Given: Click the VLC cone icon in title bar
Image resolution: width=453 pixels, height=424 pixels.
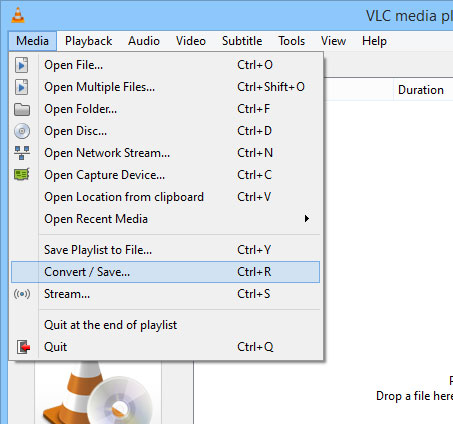Looking at the screenshot, I should coord(18,15).
